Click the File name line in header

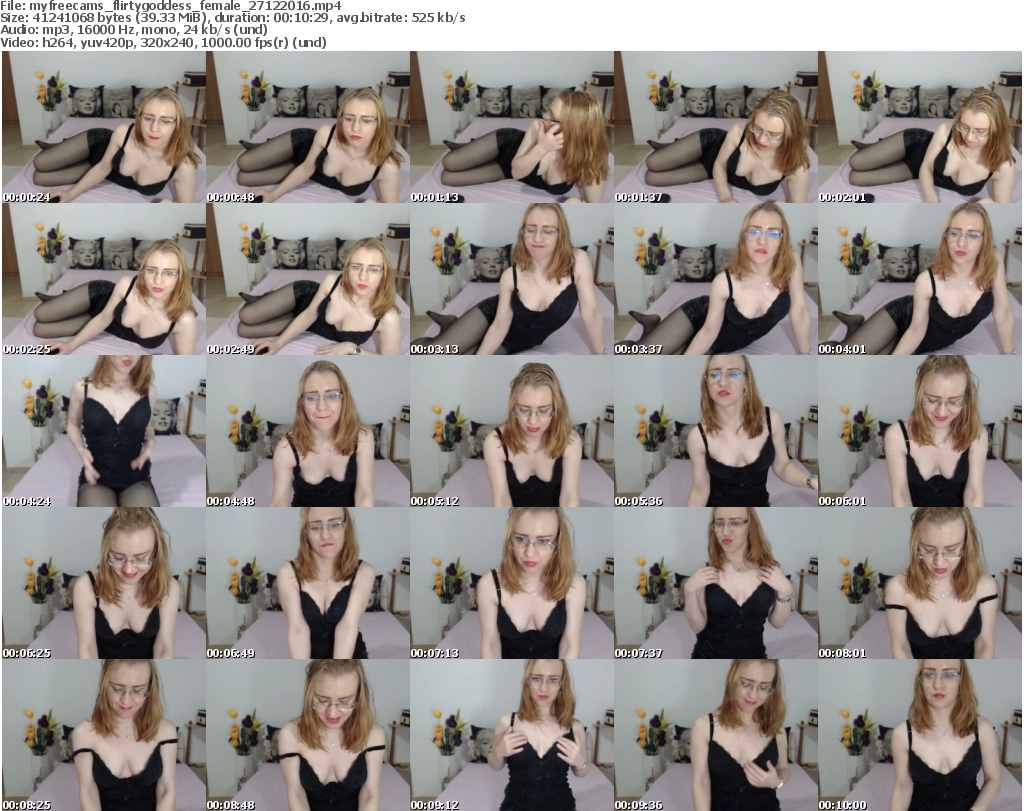tap(172, 6)
